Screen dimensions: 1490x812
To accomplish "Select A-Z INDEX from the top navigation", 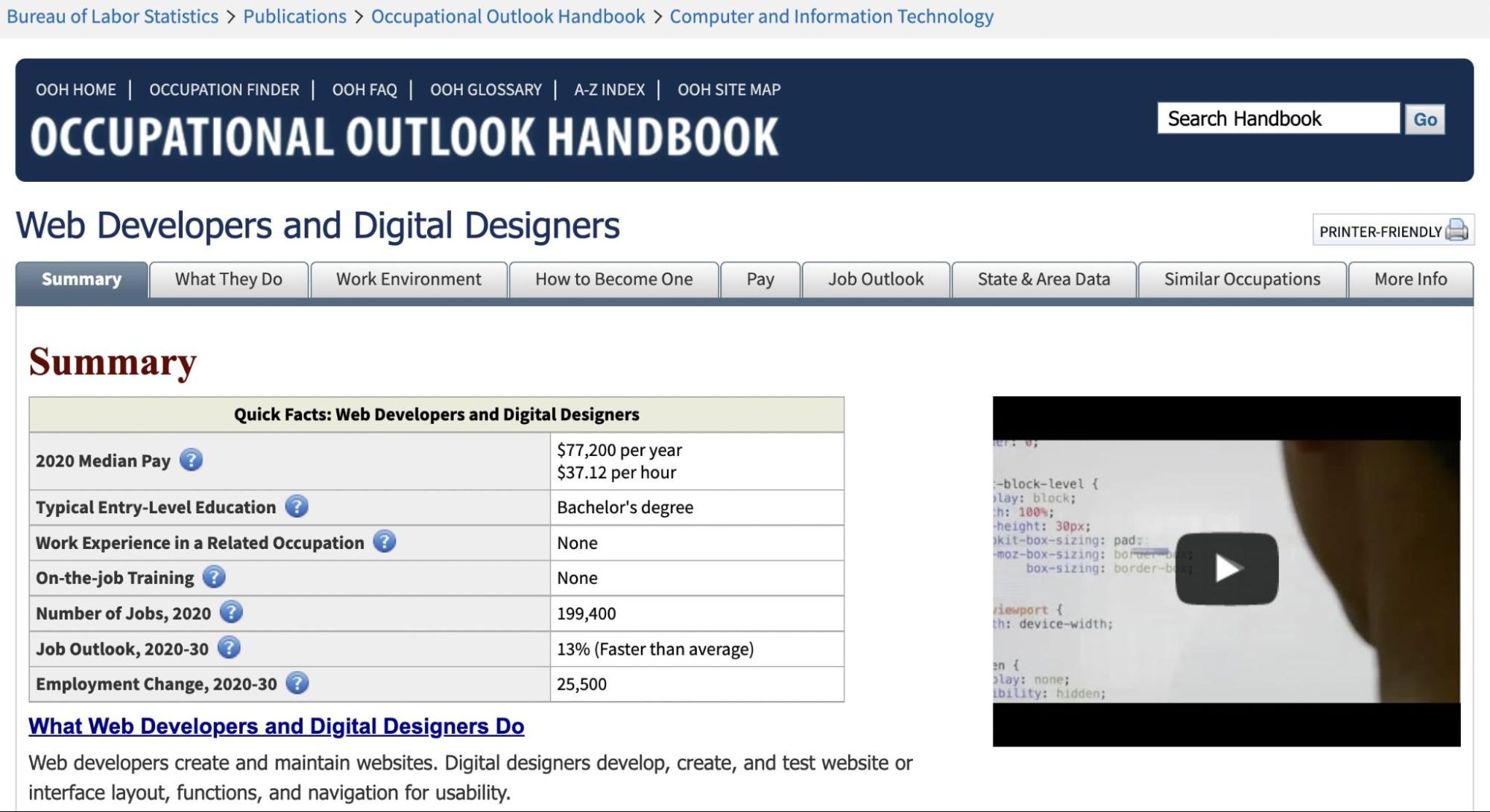I will tap(608, 89).
